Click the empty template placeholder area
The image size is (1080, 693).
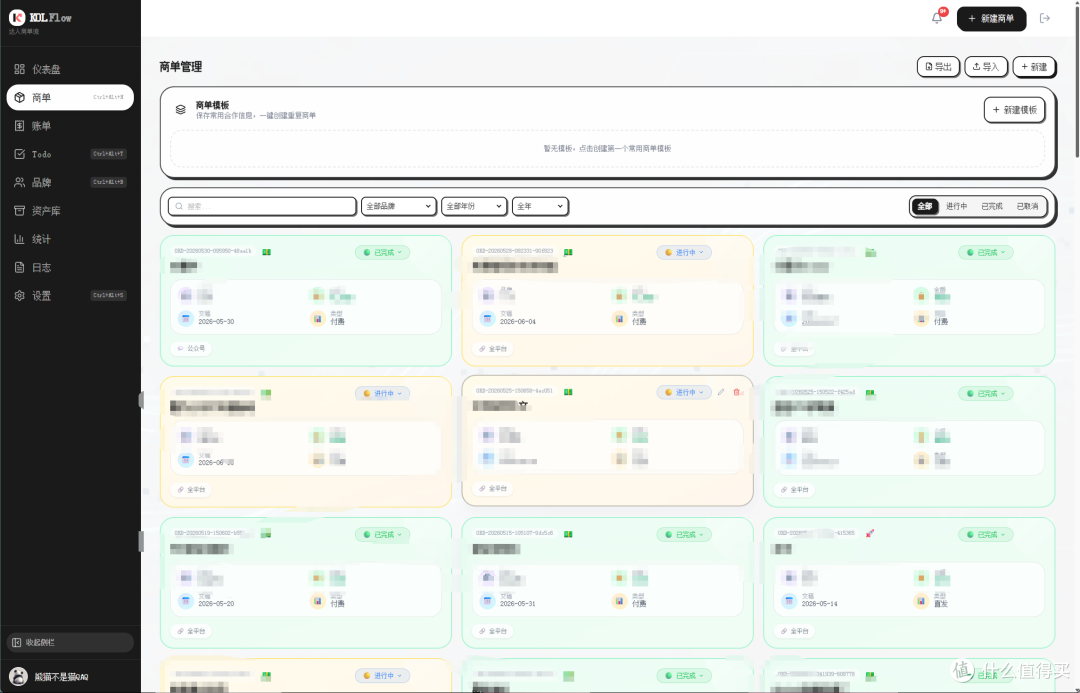coord(607,148)
